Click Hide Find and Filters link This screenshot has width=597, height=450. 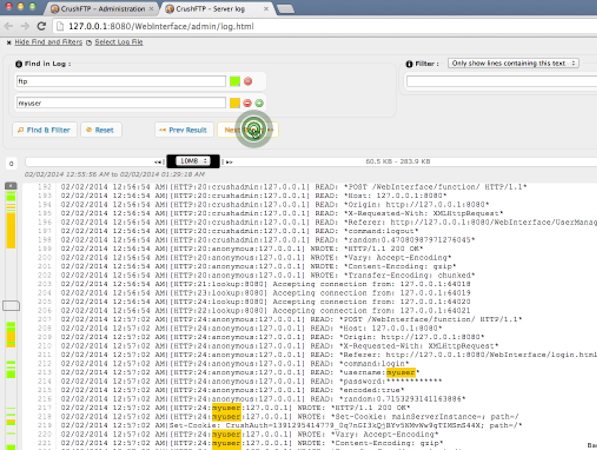[x=48, y=42]
